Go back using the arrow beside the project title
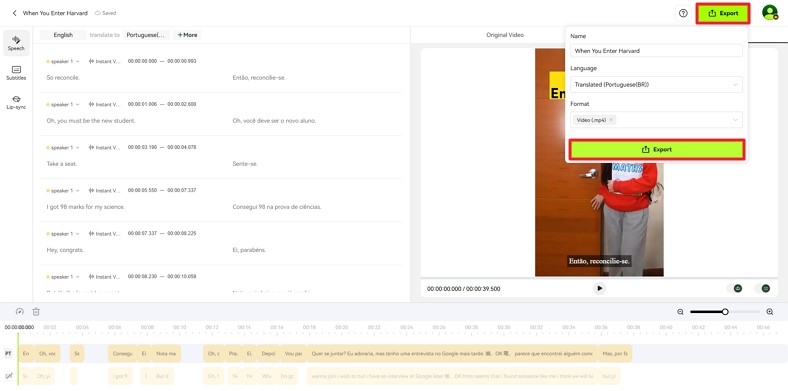788x391 pixels. (14, 13)
